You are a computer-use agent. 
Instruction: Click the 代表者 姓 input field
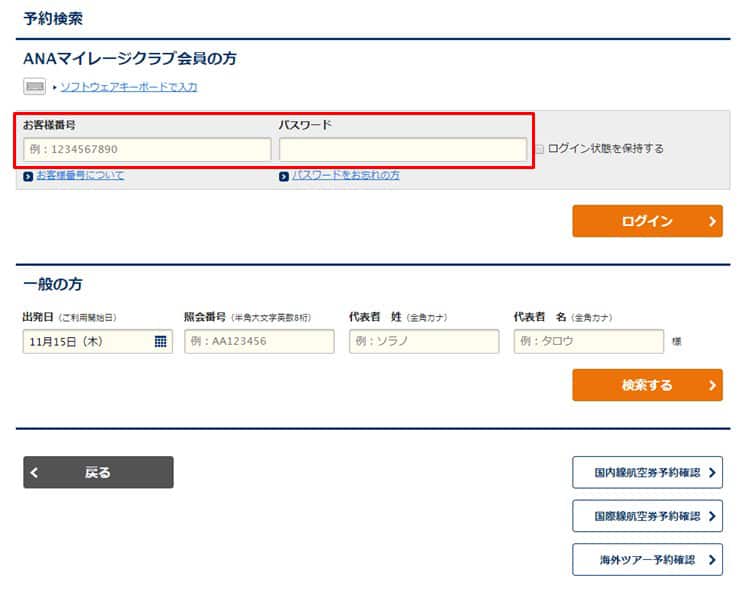tap(423, 342)
